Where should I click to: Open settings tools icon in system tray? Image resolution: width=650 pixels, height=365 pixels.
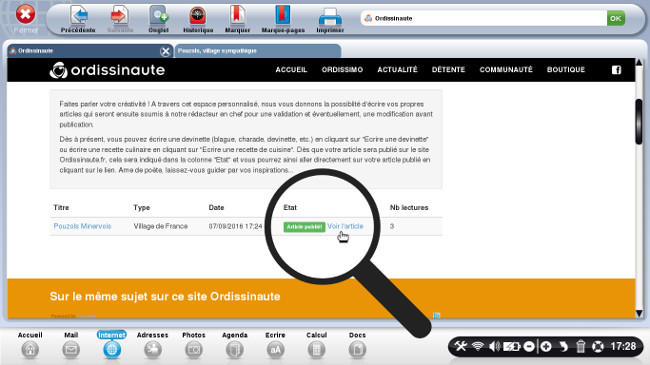(461, 346)
